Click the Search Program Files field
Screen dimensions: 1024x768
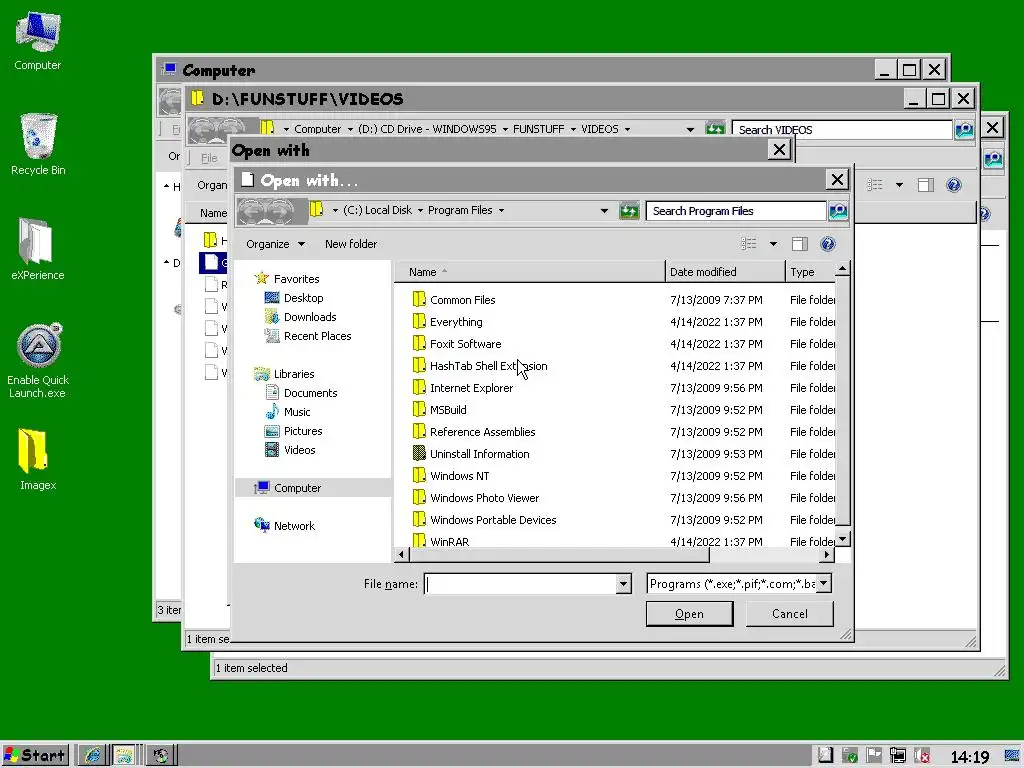pyautogui.click(x=736, y=210)
